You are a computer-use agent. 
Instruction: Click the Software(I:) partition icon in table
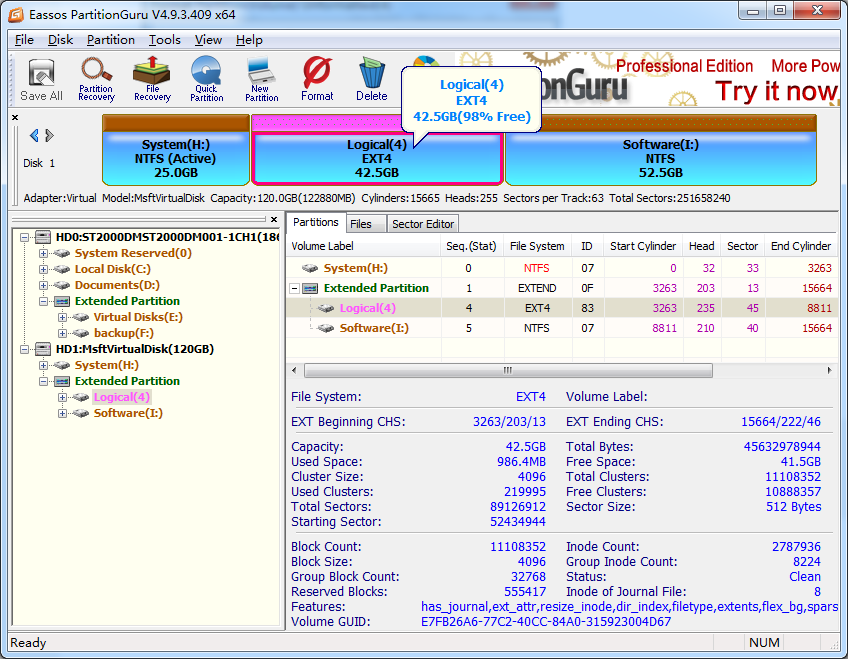point(326,328)
